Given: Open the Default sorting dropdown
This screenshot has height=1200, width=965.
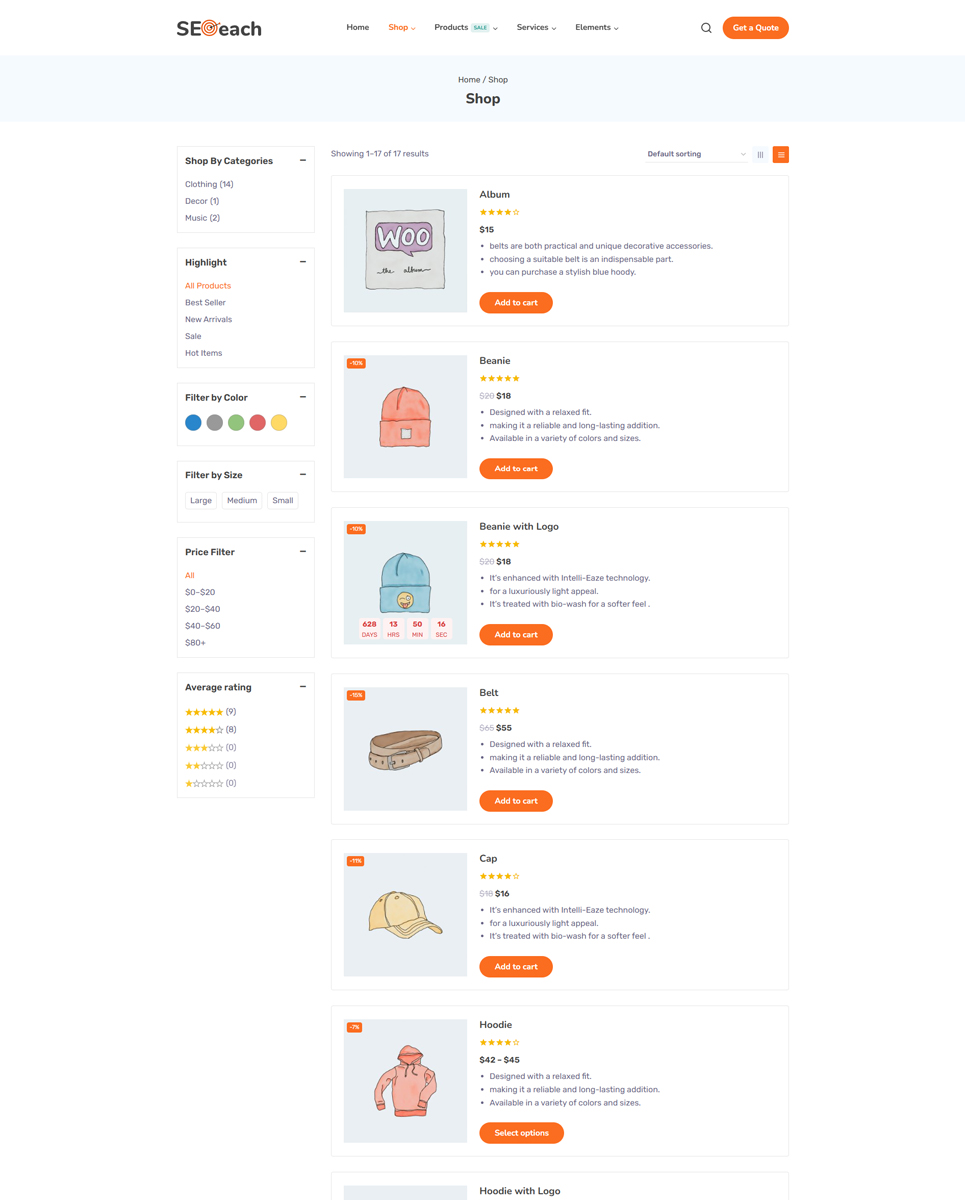Looking at the screenshot, I should (696, 154).
